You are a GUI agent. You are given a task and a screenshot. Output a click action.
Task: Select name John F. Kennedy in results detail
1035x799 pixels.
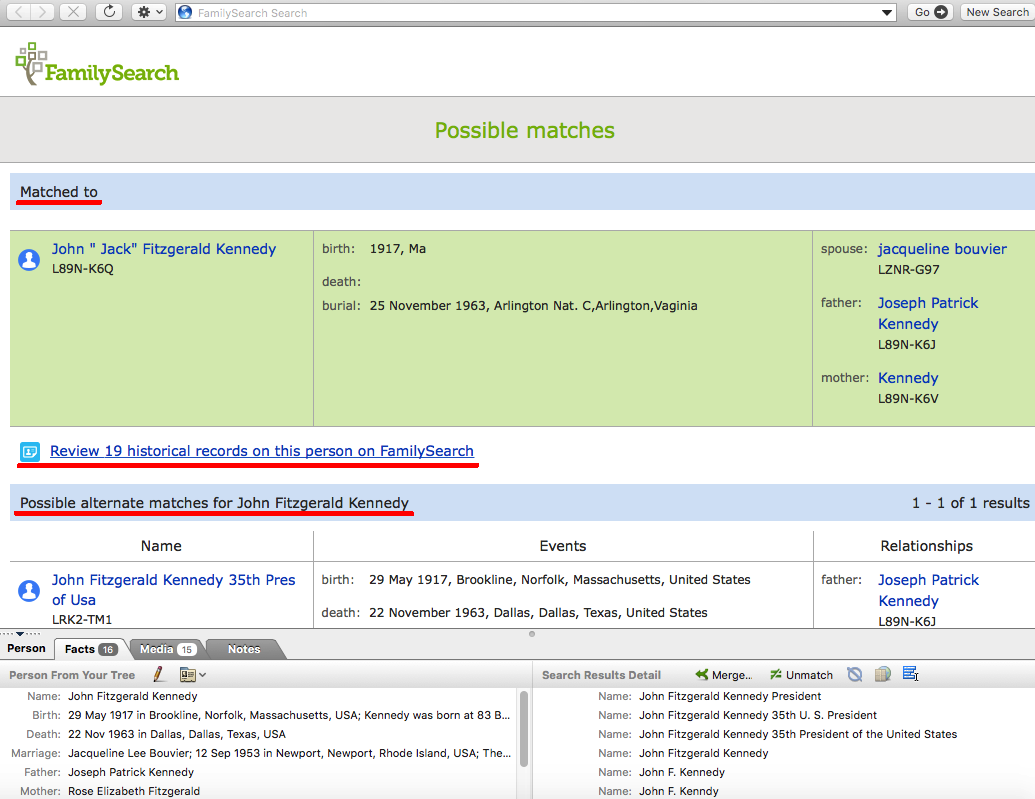(682, 772)
